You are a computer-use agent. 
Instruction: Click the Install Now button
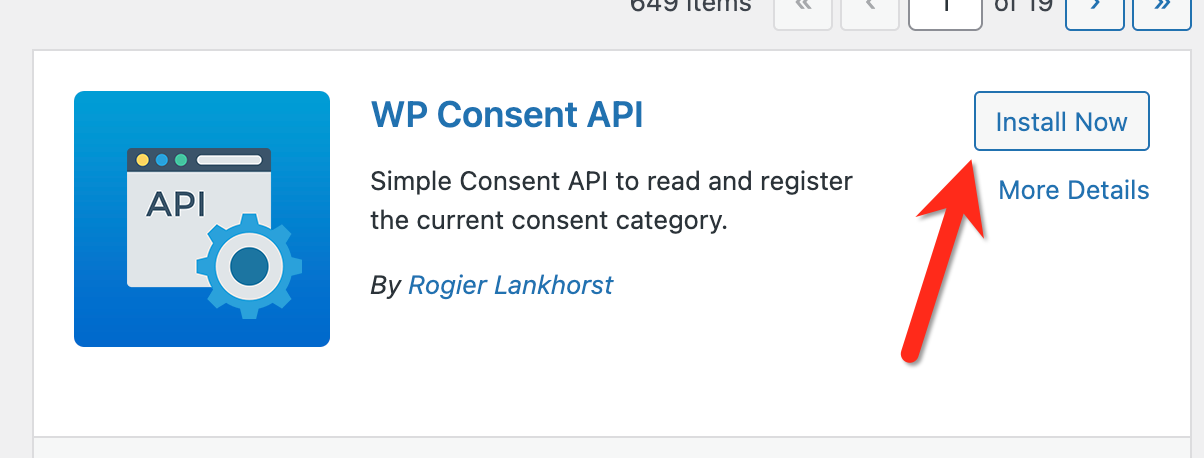click(1061, 122)
